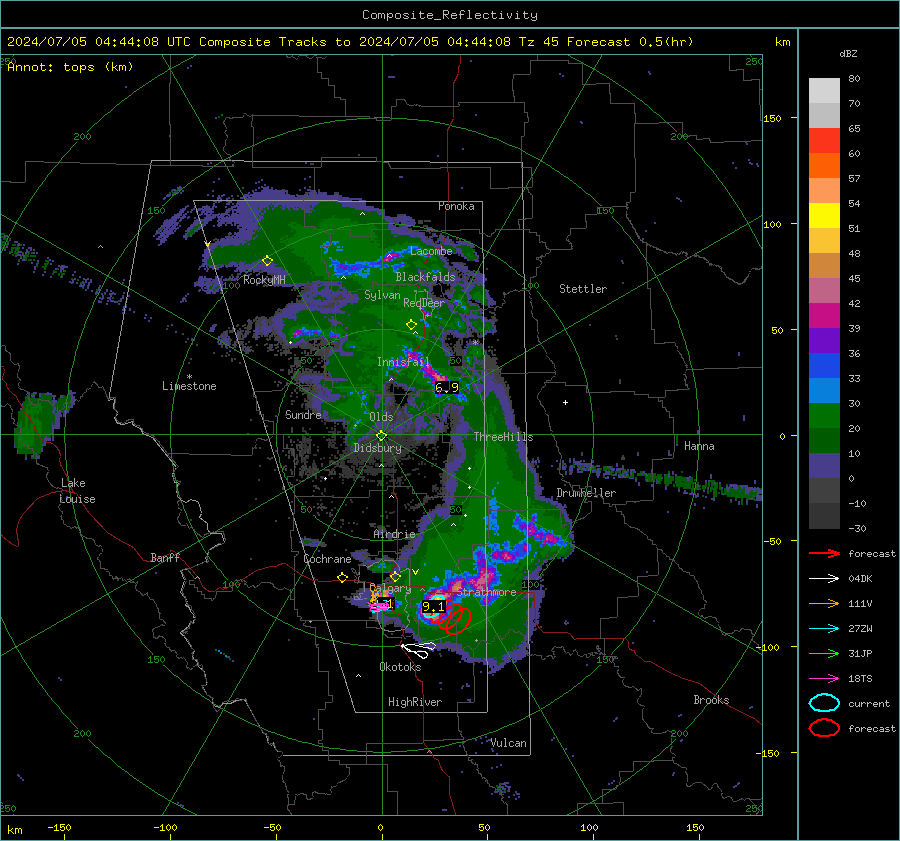The height and width of the screenshot is (841, 900).
Task: Click the green 31JP track arrow icon
Action: point(824,653)
